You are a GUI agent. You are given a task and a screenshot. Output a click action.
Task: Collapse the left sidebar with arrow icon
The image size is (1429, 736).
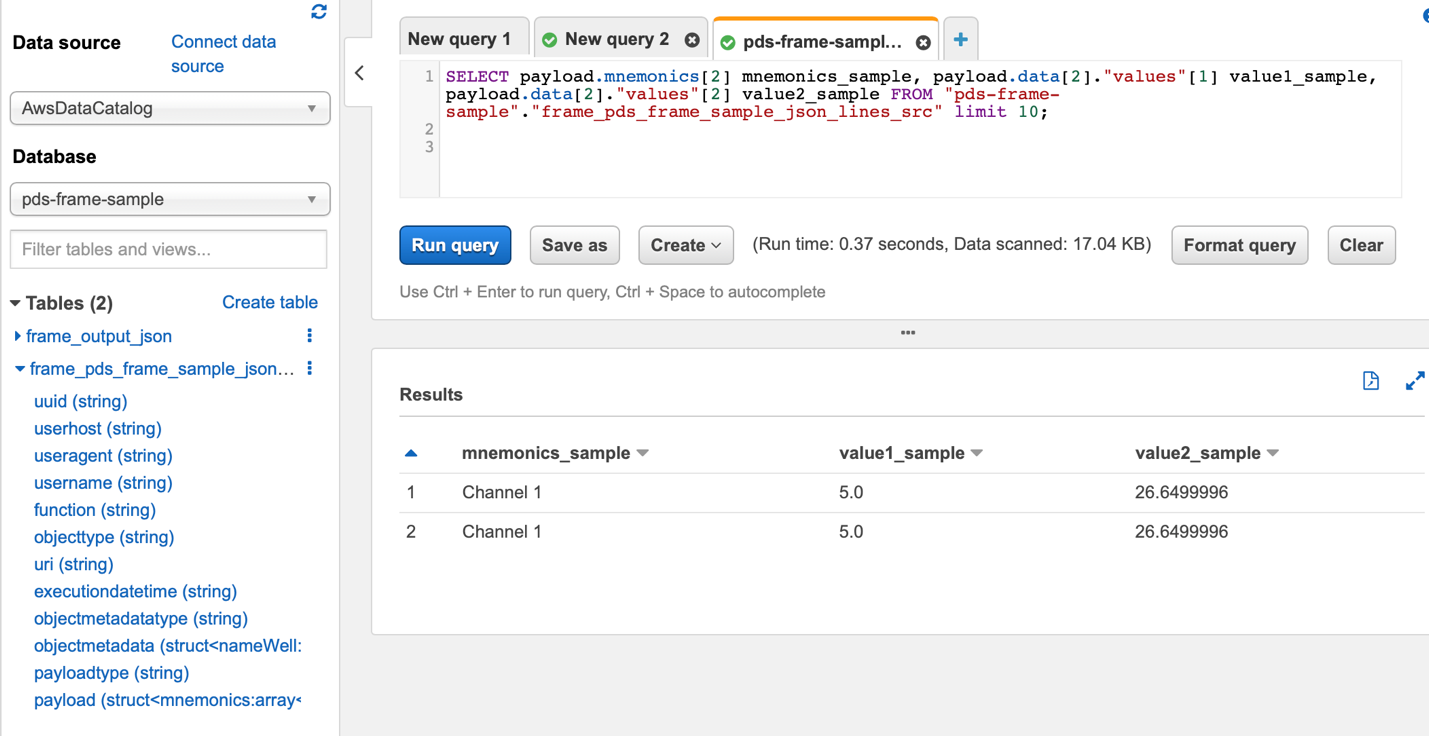[x=359, y=73]
